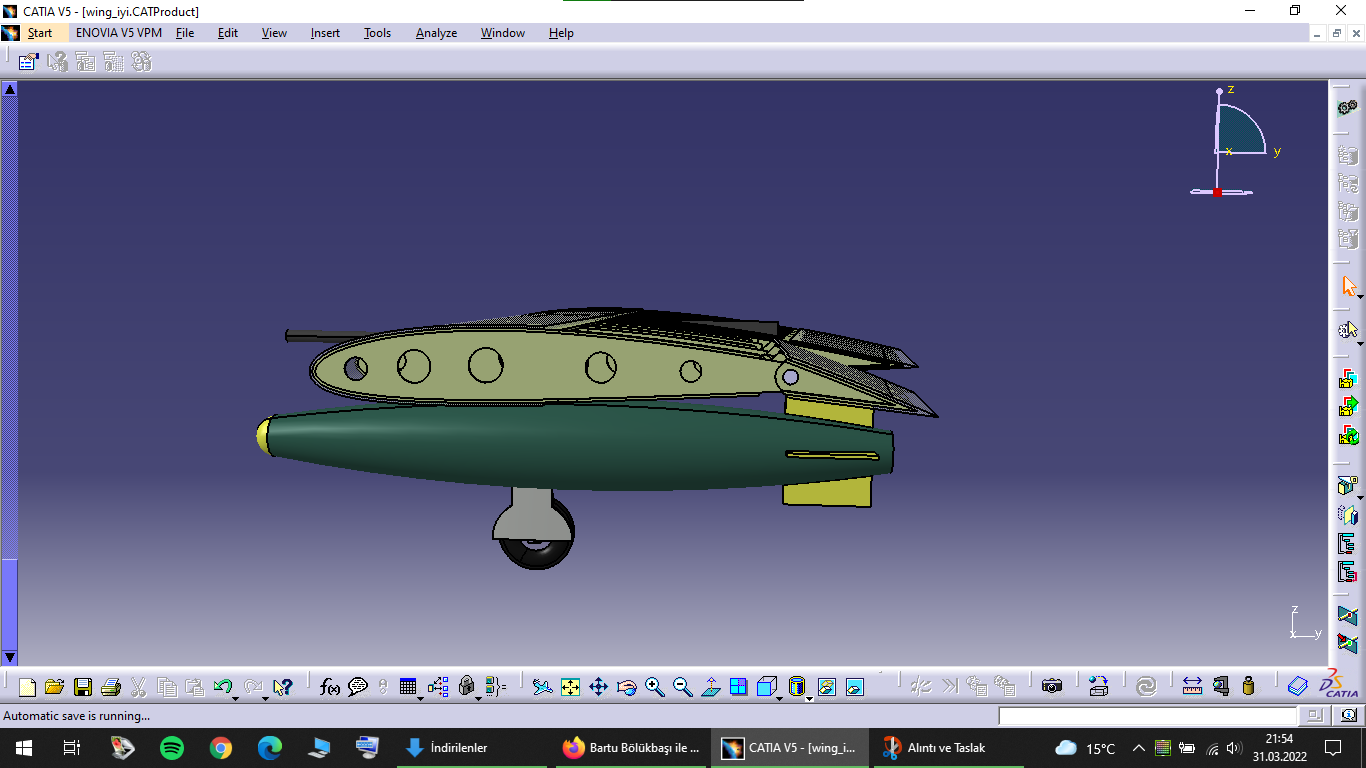Toggle Swap Visible Space icon
Viewport: 1366px width, 768px height.
(854, 687)
